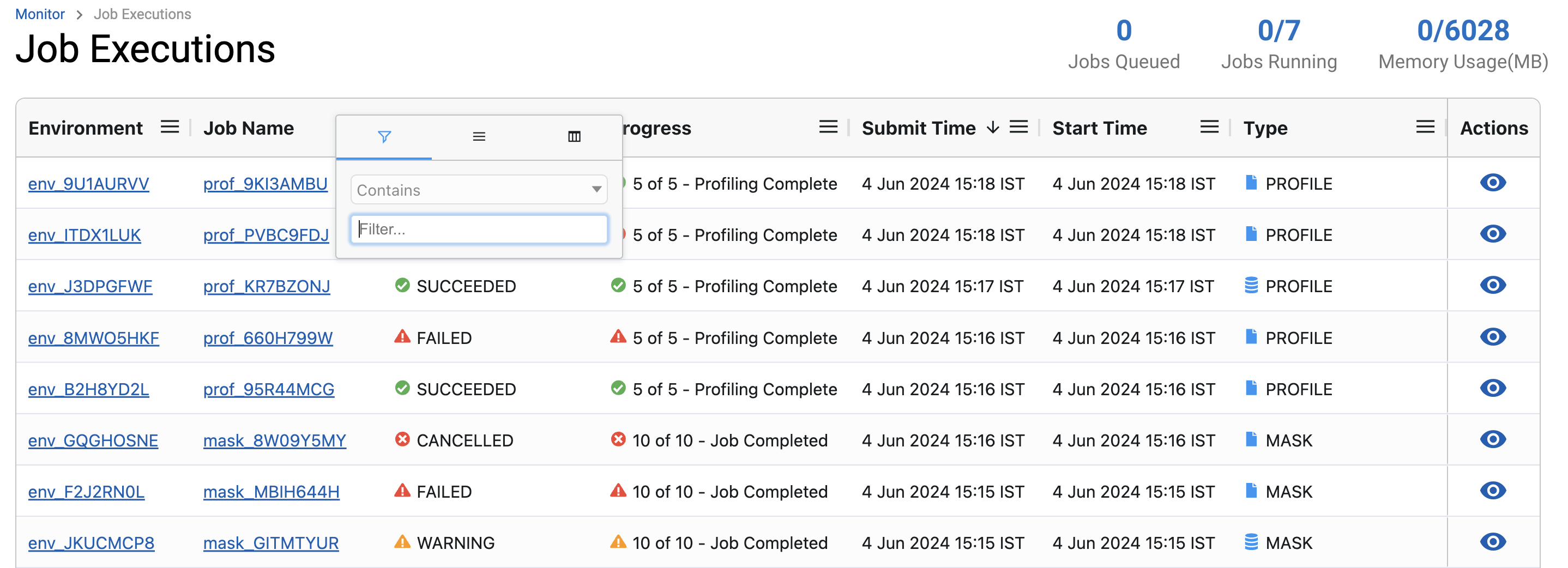
Task: Open the env_J3DPGFWF environment link
Action: tap(90, 286)
